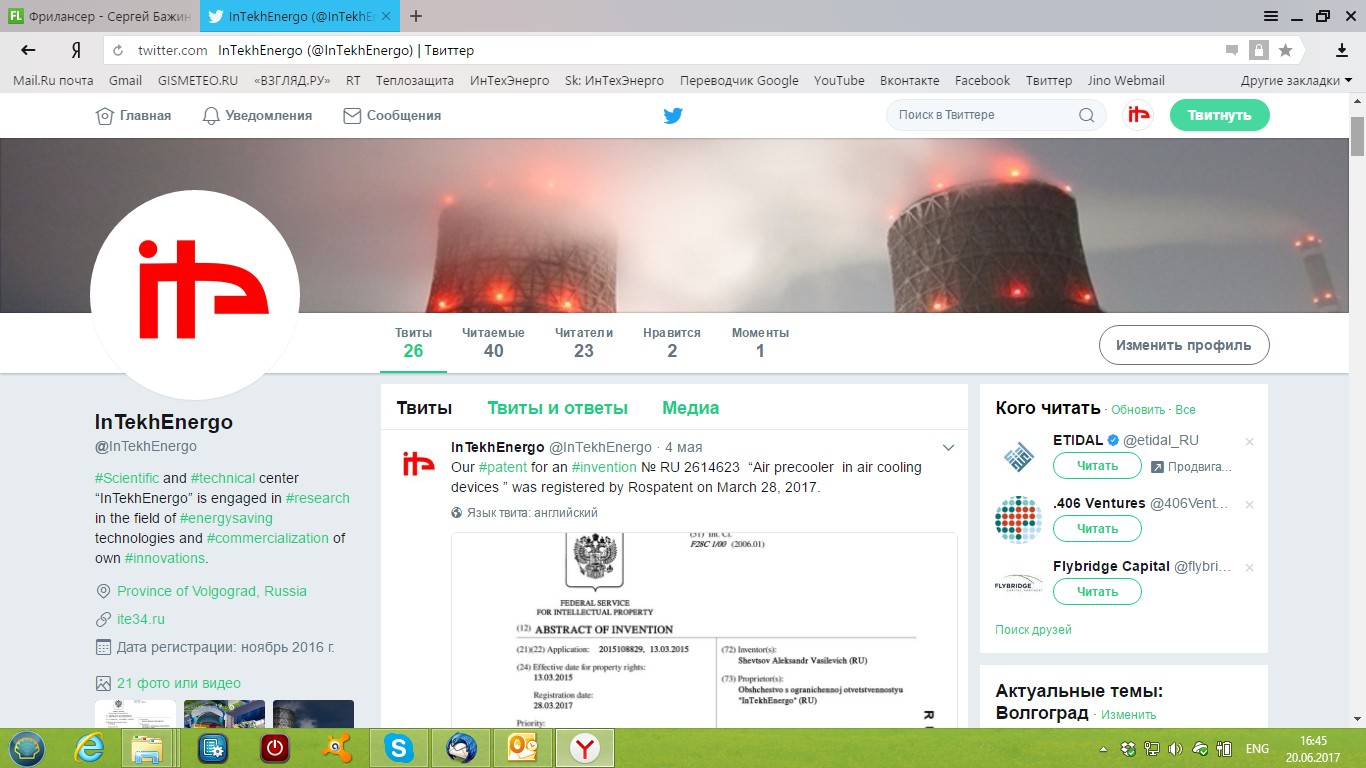Image resolution: width=1366 pixels, height=768 pixels.
Task: Expand the tweet options chevron
Action: pyautogui.click(x=949, y=447)
